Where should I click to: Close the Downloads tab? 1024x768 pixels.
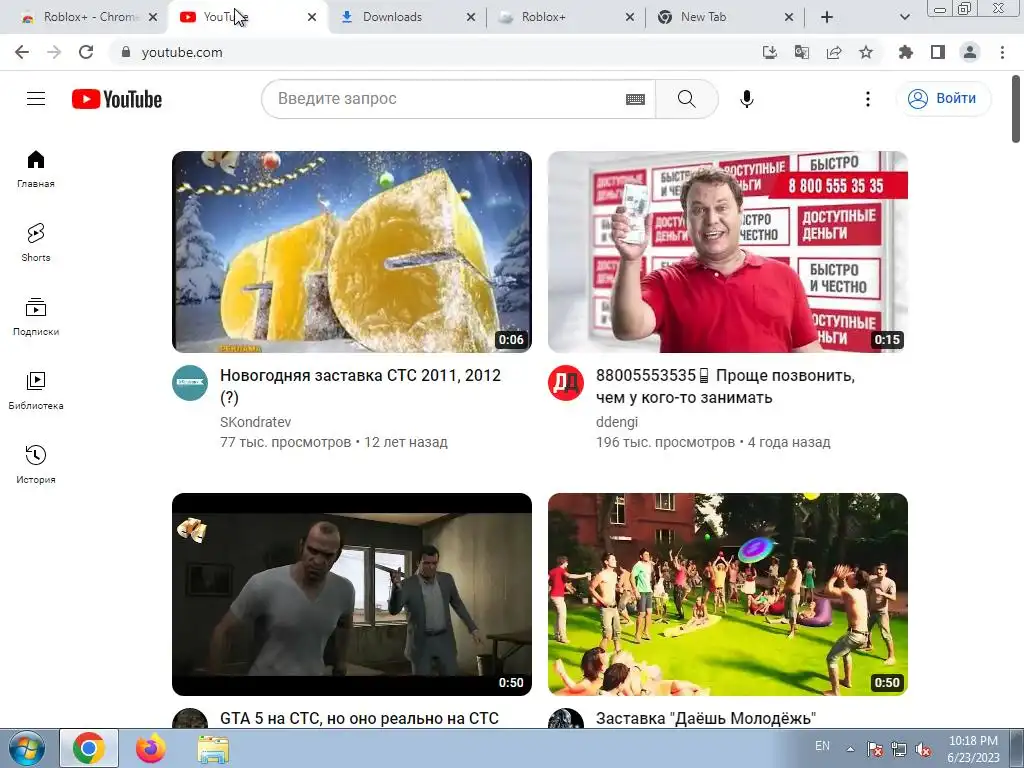470,17
